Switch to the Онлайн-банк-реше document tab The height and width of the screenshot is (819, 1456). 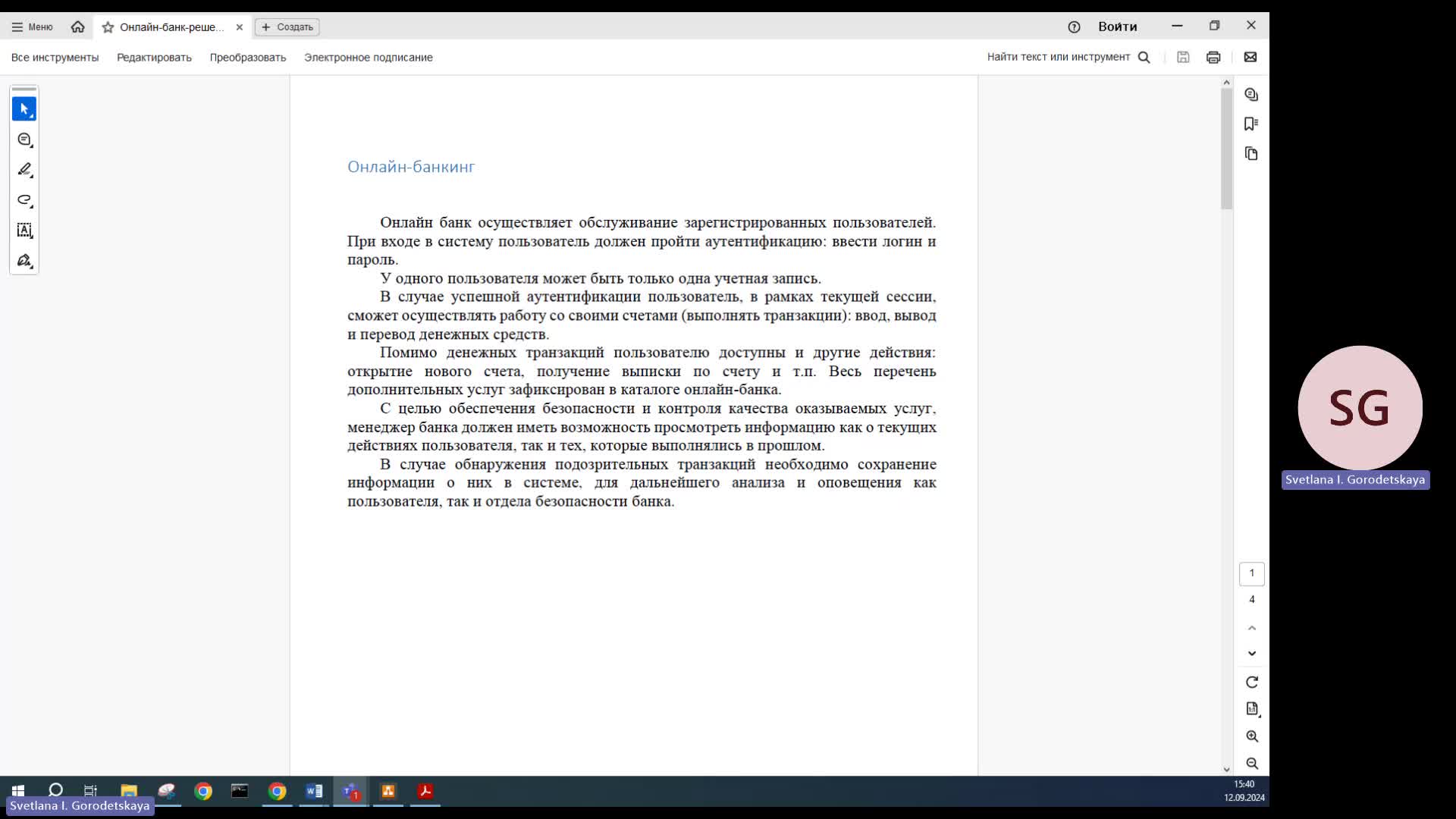pyautogui.click(x=172, y=27)
